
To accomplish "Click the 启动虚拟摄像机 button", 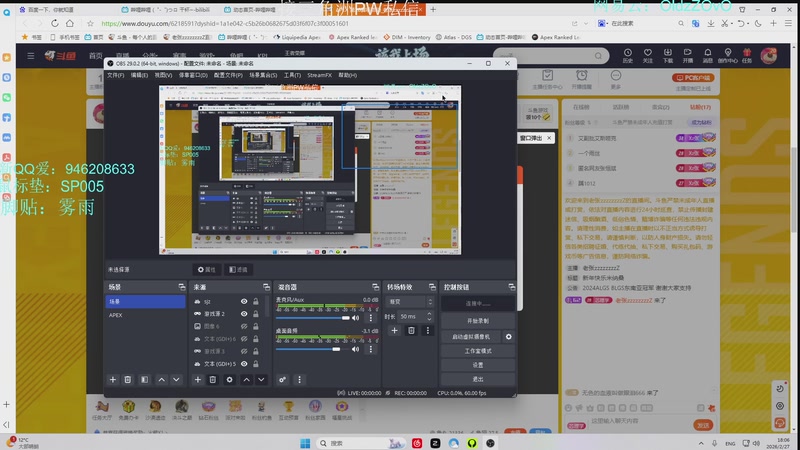I will (x=471, y=337).
